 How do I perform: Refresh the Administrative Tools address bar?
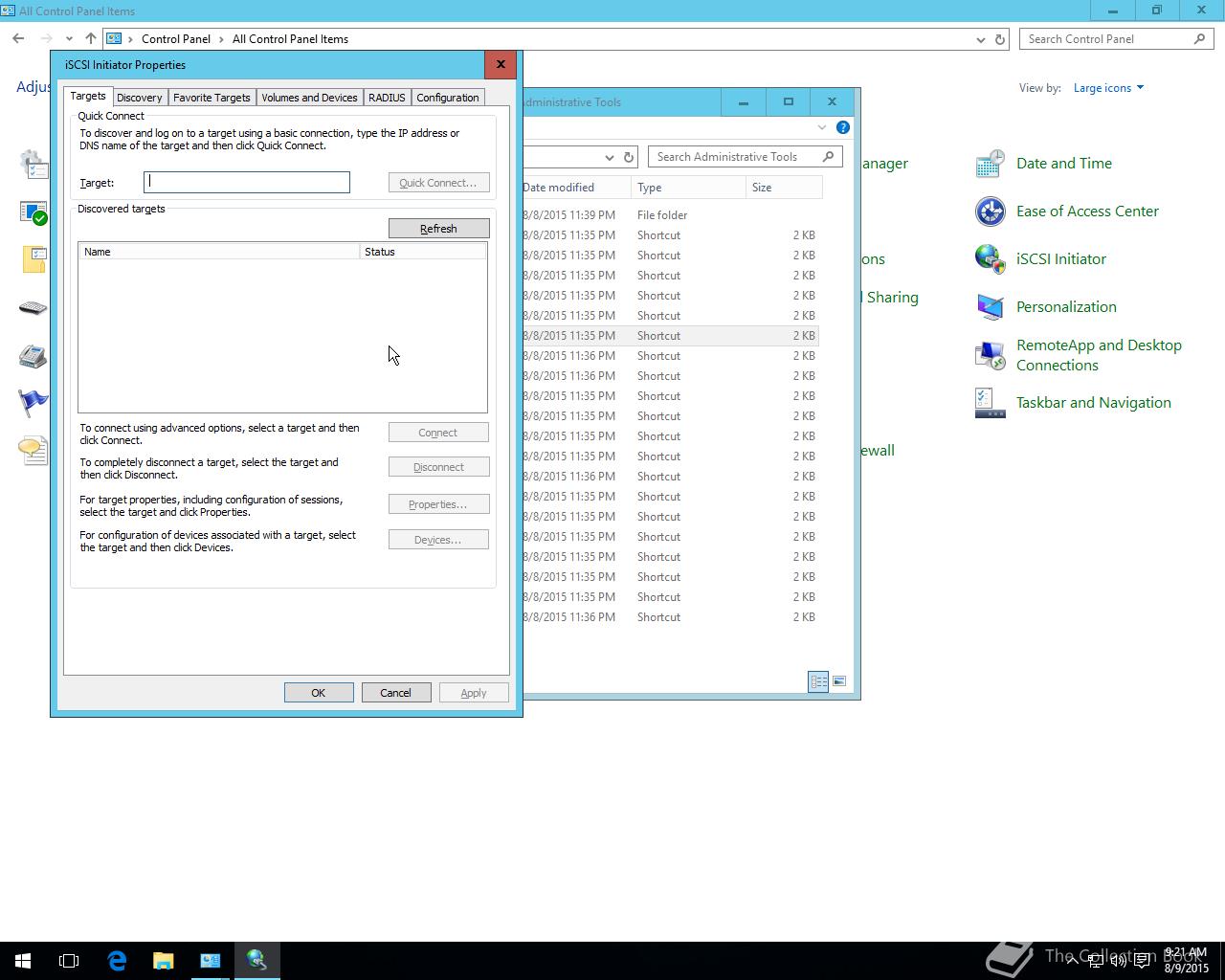(629, 157)
